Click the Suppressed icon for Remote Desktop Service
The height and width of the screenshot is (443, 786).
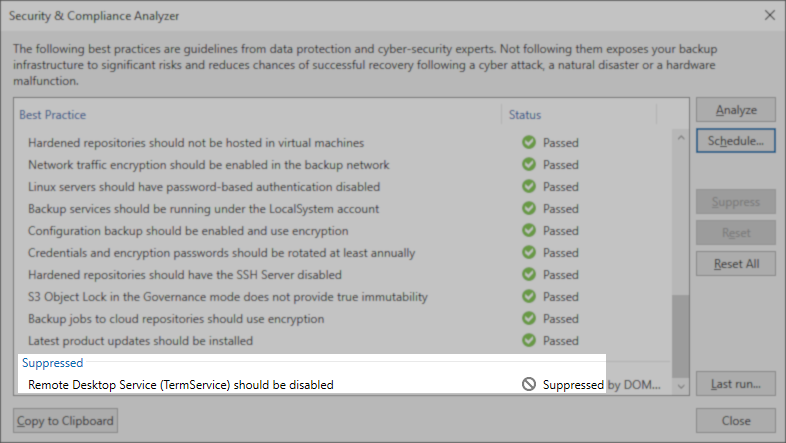(x=529, y=384)
